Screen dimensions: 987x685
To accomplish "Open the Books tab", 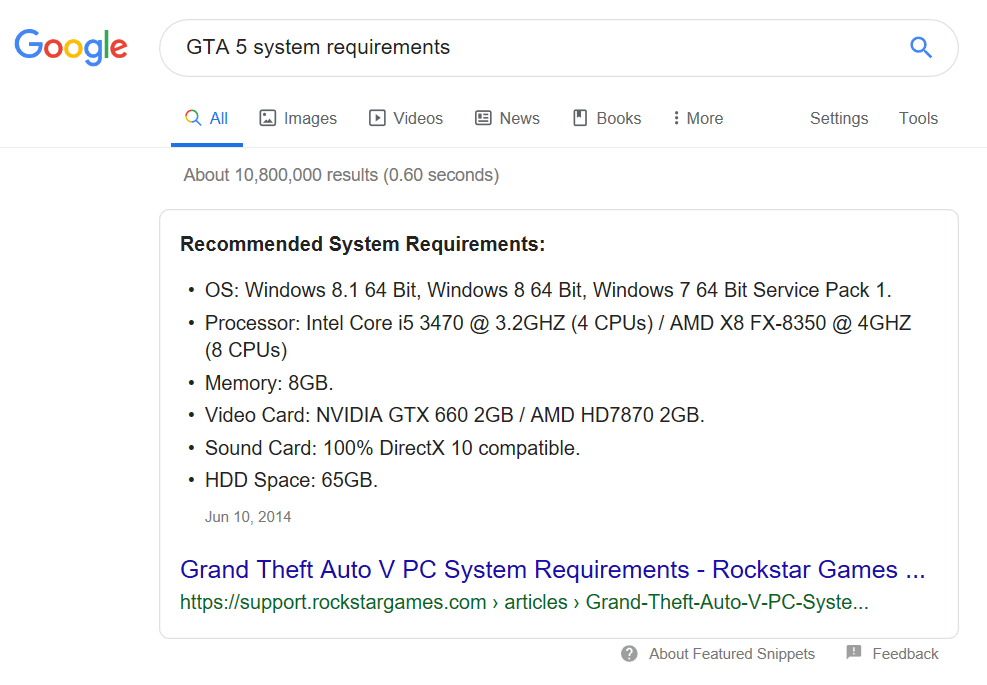I will pyautogui.click(x=607, y=118).
